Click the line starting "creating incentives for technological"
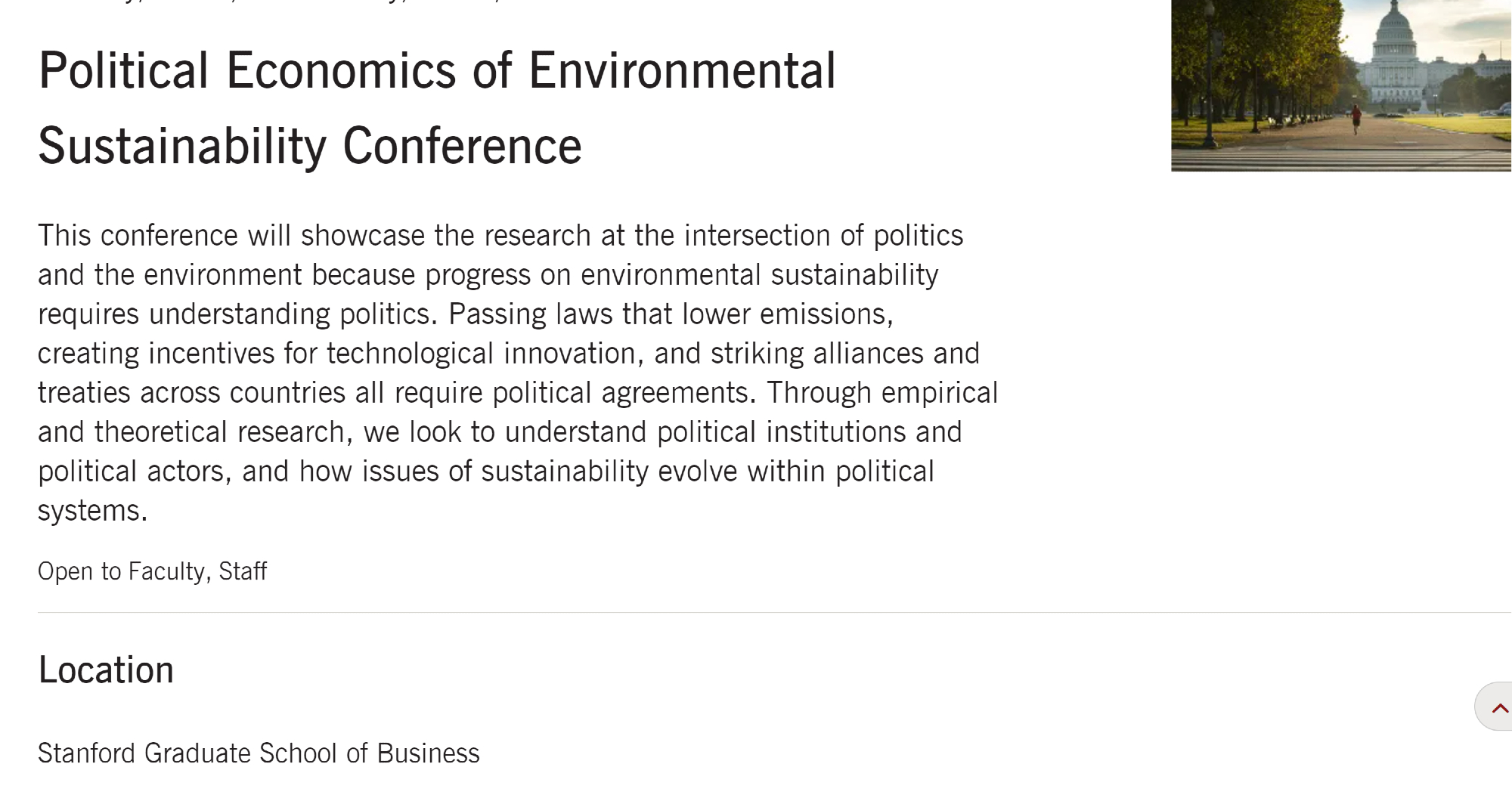The height and width of the screenshot is (798, 1512). (x=508, y=354)
